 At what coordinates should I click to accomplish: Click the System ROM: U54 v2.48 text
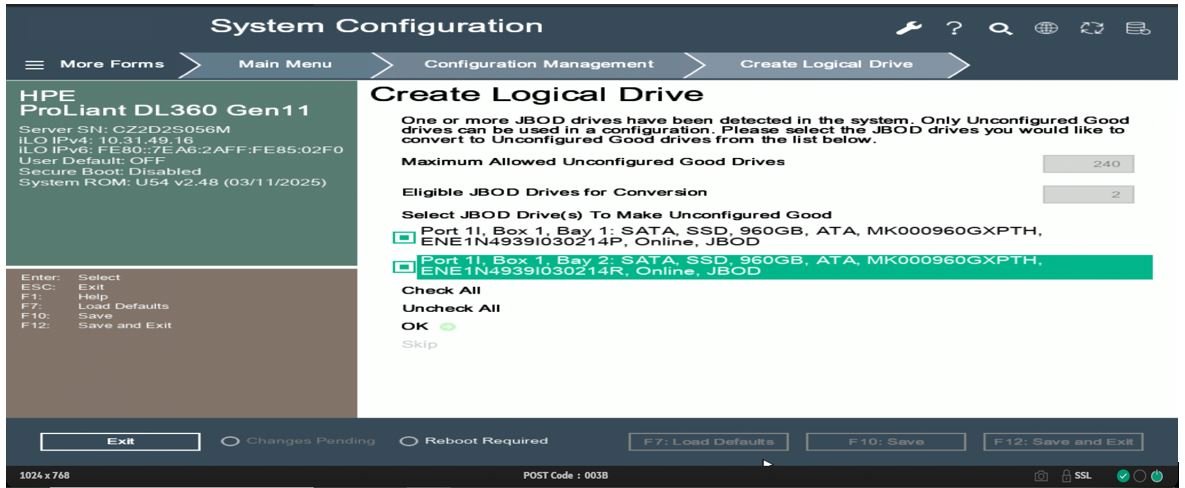tap(172, 182)
